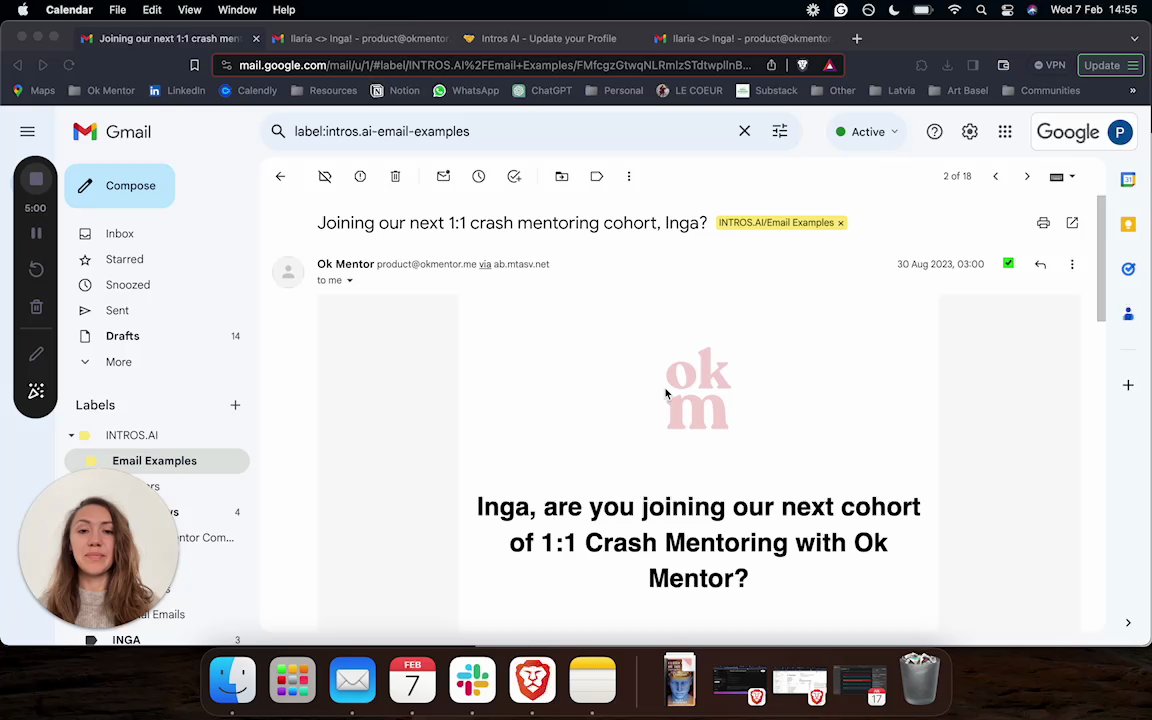This screenshot has height=720, width=1152.
Task: Expand the 'to me' recipient details
Action: pyautogui.click(x=350, y=281)
